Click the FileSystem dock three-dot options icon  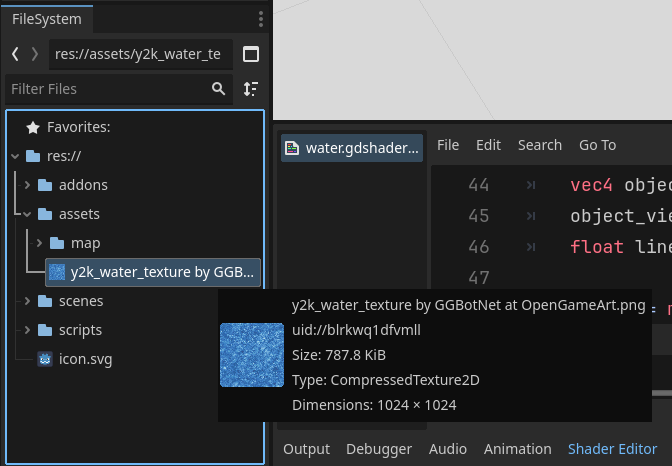click(260, 18)
